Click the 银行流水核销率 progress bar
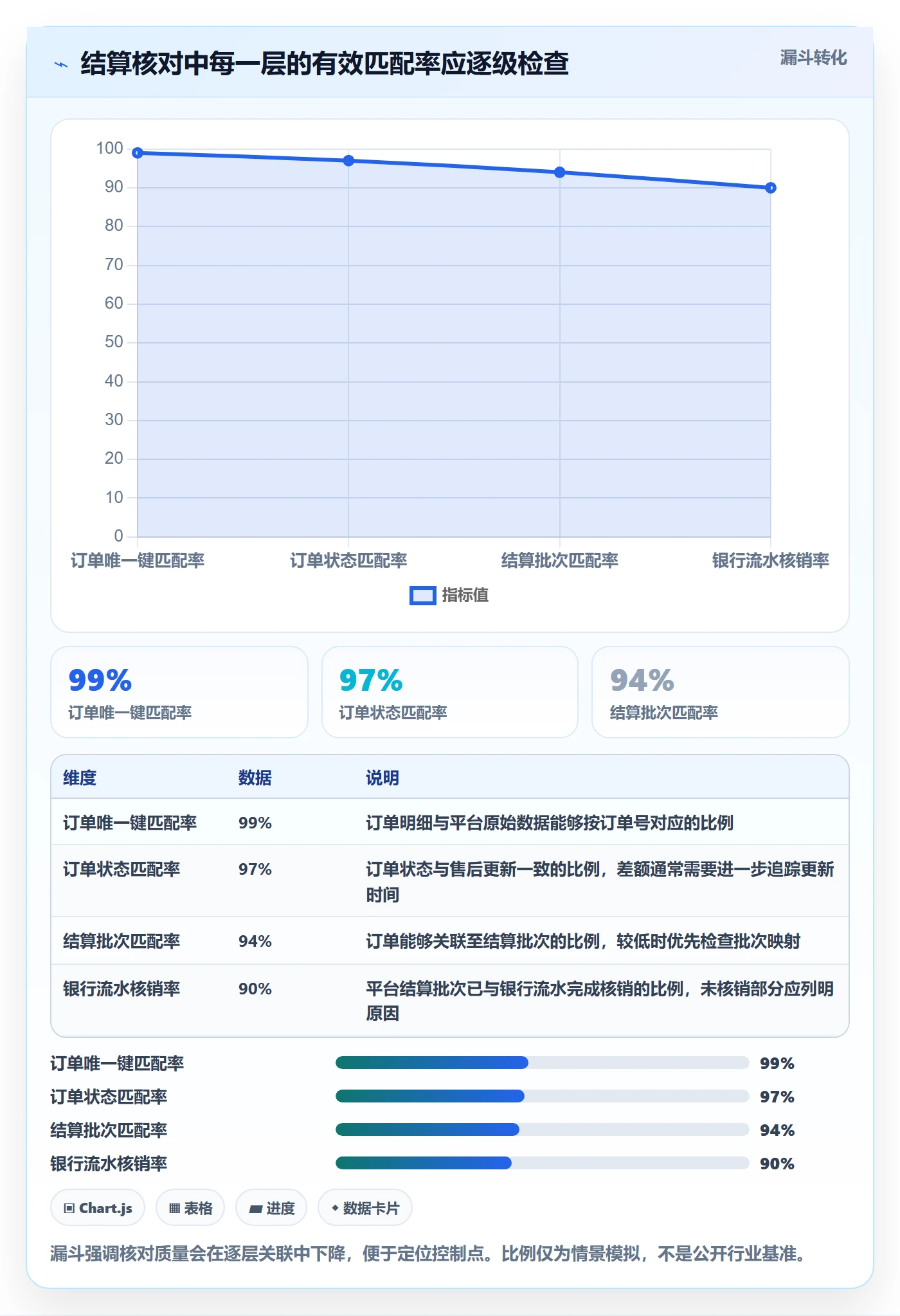This screenshot has height=1316, width=900. (542, 1163)
